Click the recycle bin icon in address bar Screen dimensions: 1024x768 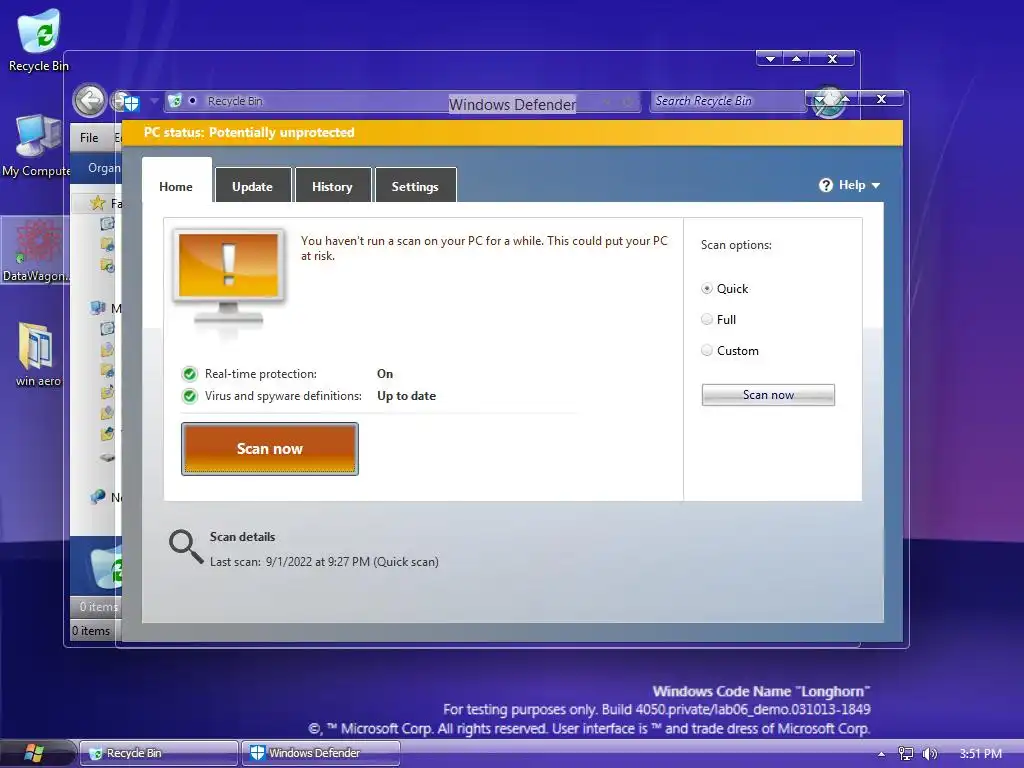pyautogui.click(x=175, y=101)
